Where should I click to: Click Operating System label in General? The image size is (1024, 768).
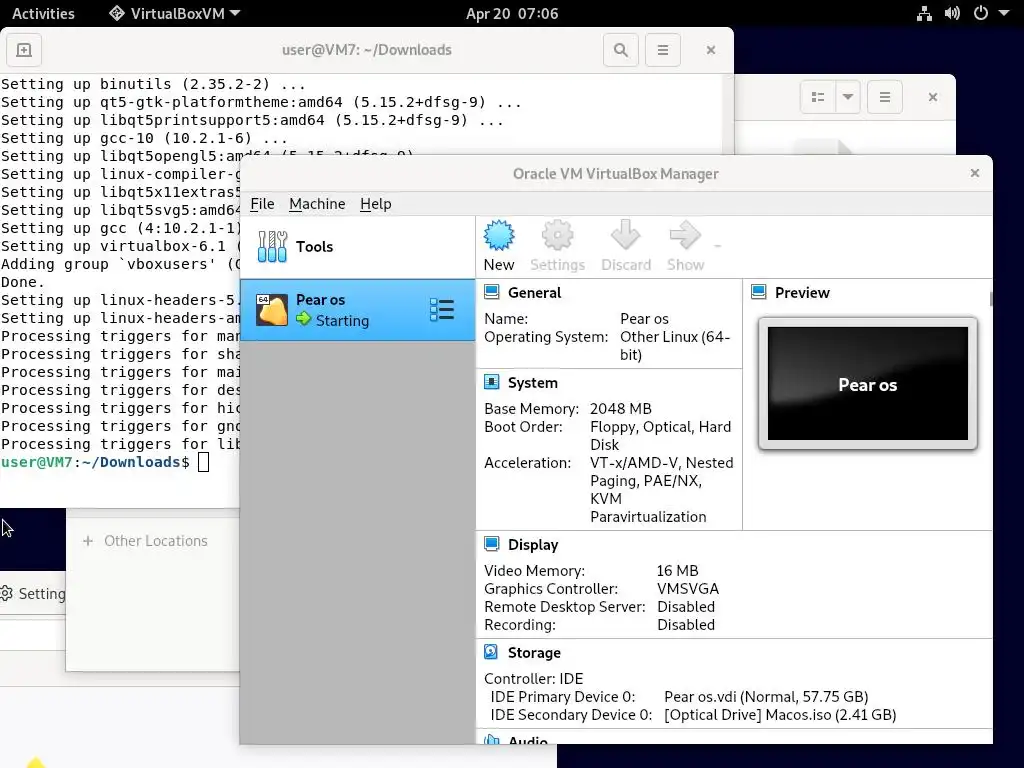(546, 337)
